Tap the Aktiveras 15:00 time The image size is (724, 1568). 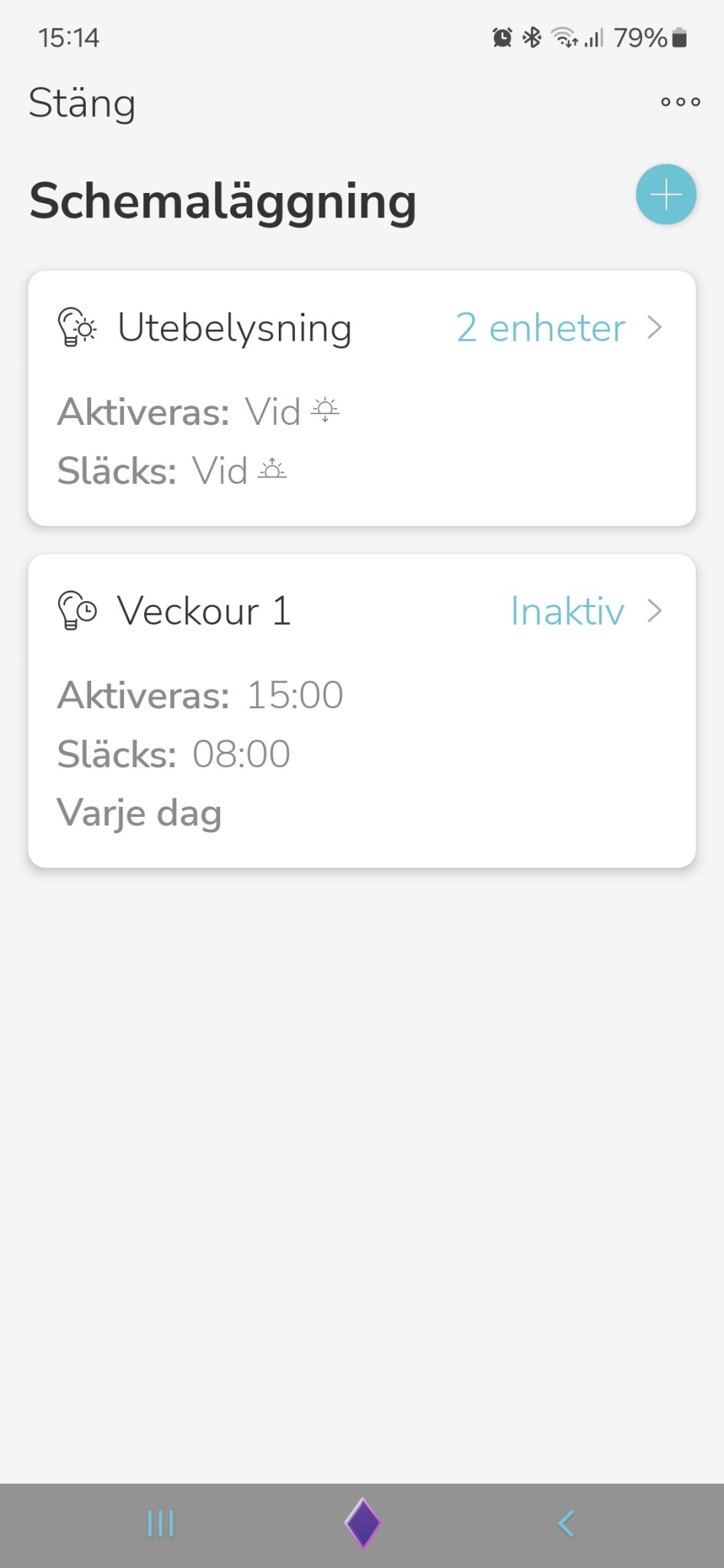point(295,695)
